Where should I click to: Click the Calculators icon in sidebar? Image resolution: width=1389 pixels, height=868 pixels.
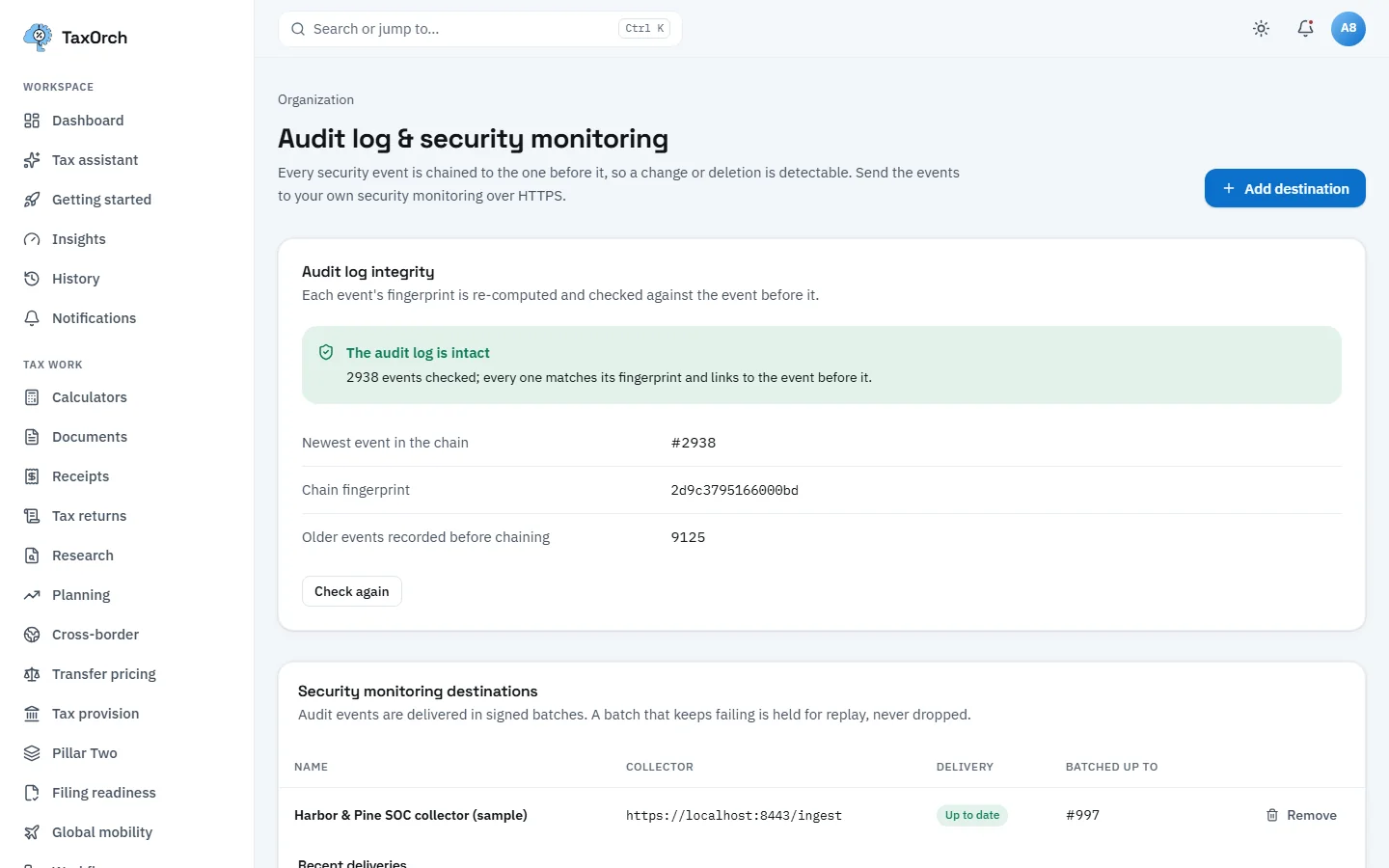pos(32,397)
